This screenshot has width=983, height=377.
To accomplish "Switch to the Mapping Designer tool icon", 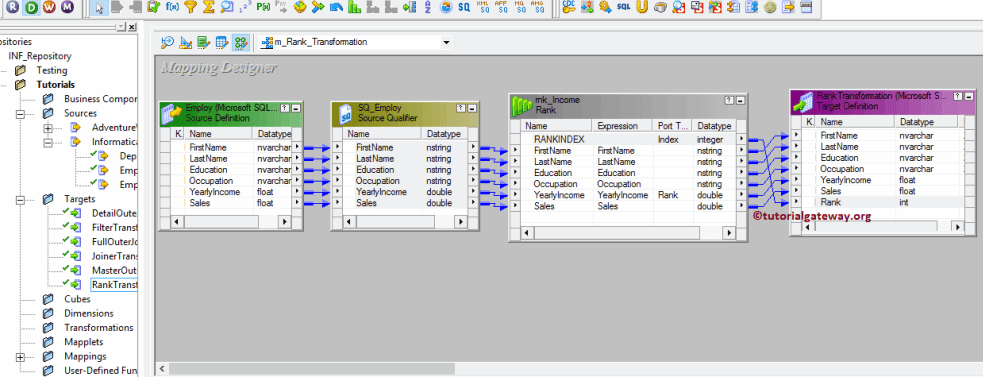I will point(240,43).
